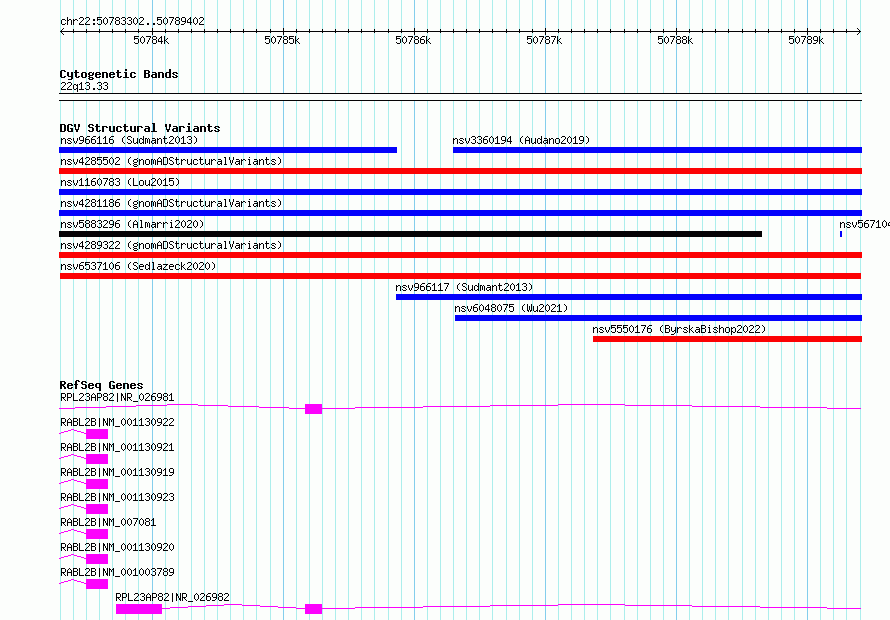This screenshot has height=620, width=890.
Task: Click the chr22:50783302..50789402 coordinate text
Action: pos(132,21)
